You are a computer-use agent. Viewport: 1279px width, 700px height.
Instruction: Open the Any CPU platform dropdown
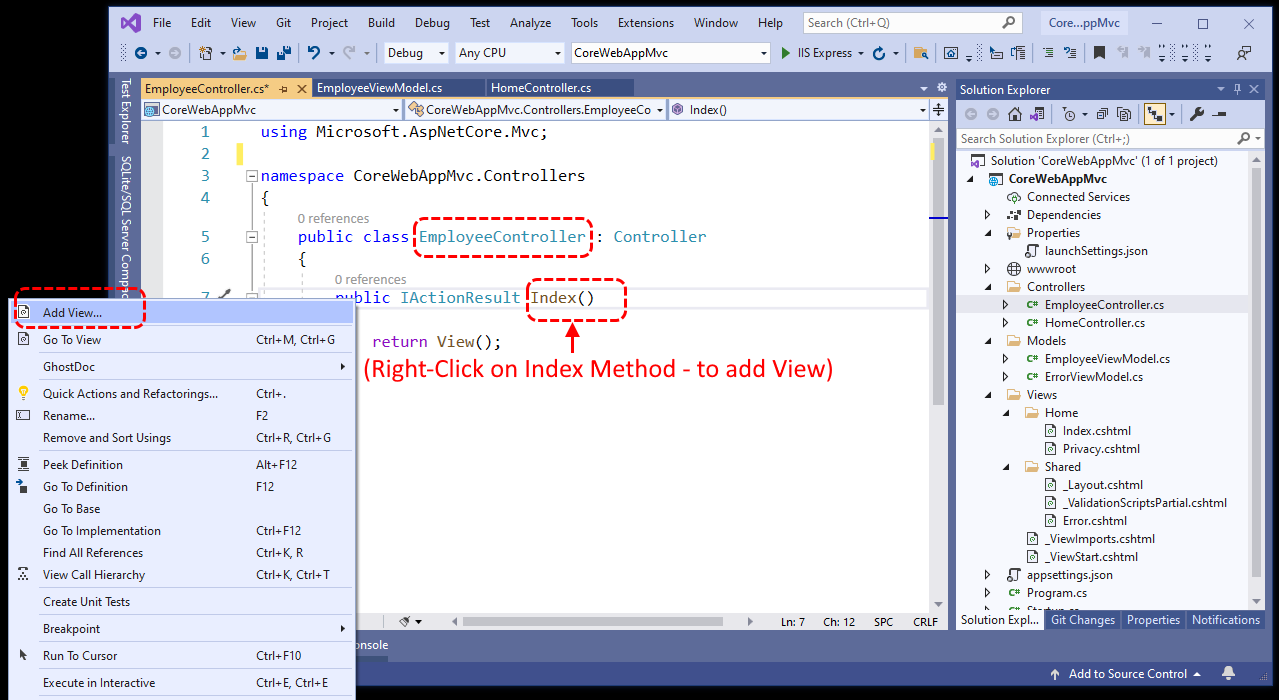coord(509,52)
